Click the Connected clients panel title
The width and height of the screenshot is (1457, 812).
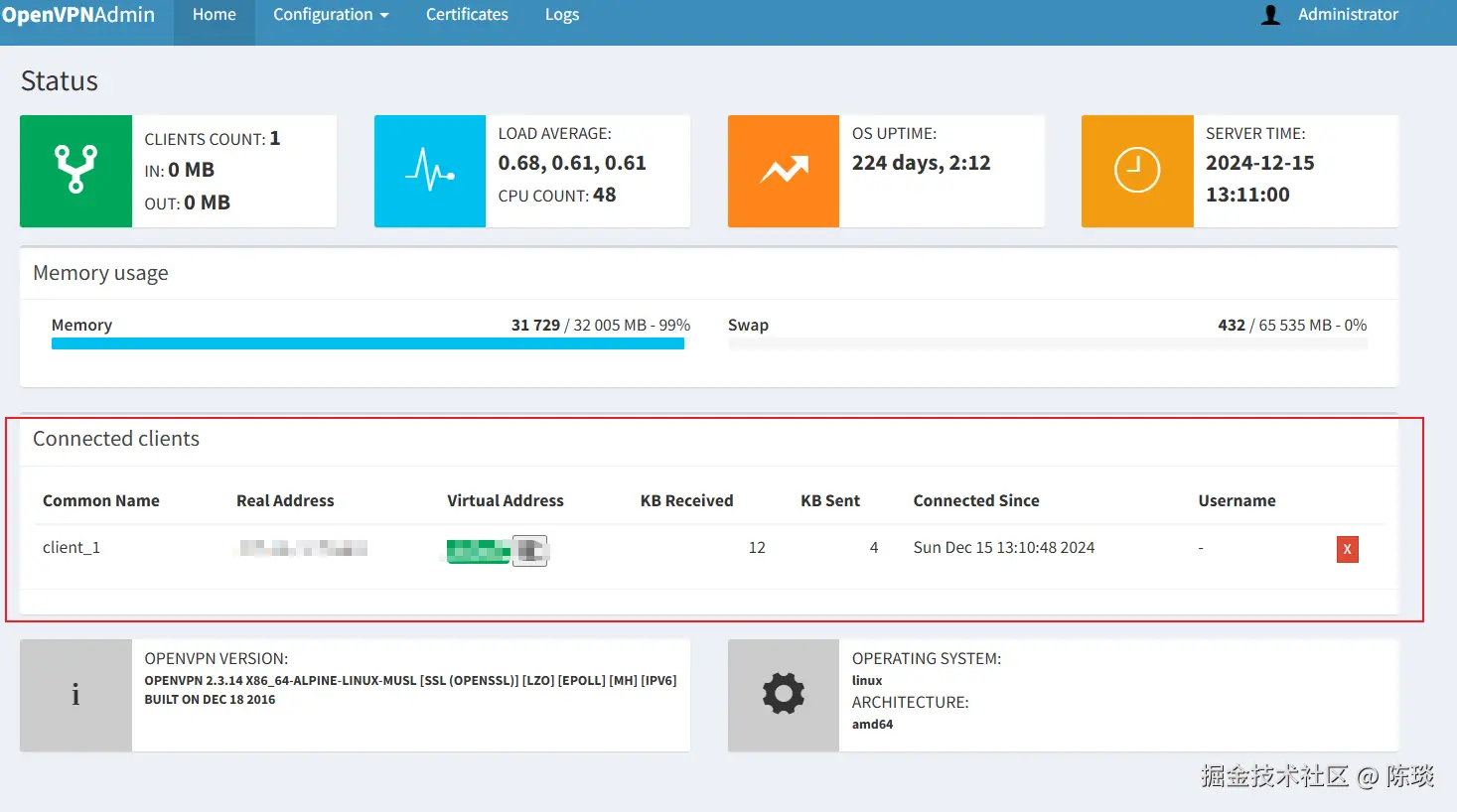pos(116,439)
